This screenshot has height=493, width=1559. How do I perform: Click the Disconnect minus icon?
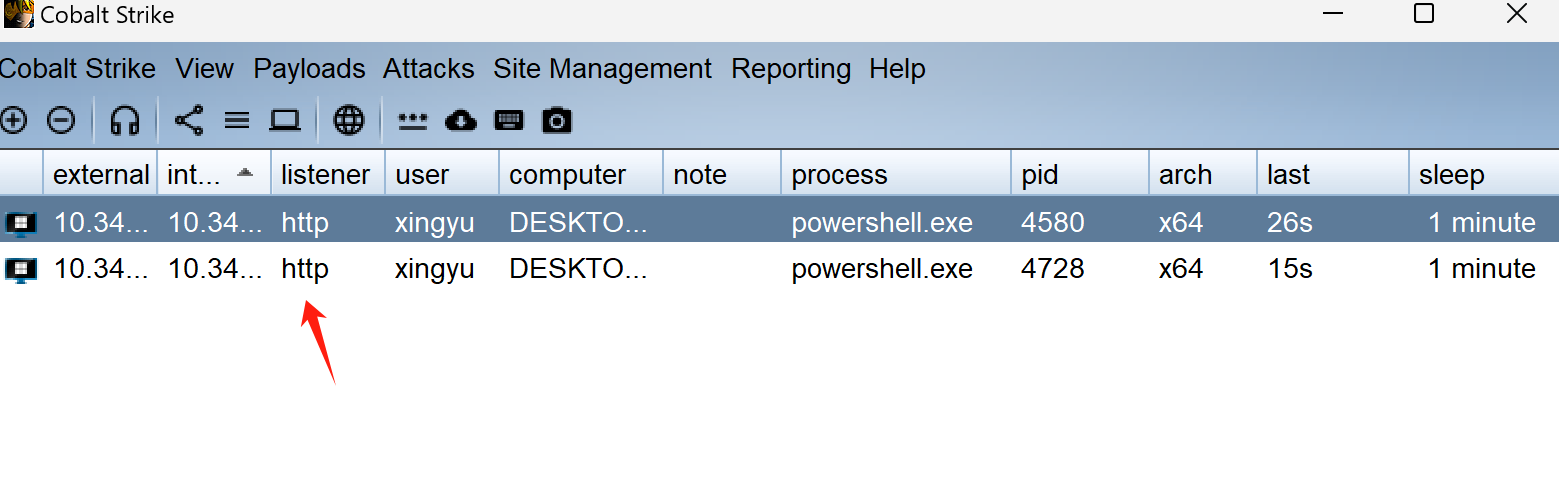point(61,121)
